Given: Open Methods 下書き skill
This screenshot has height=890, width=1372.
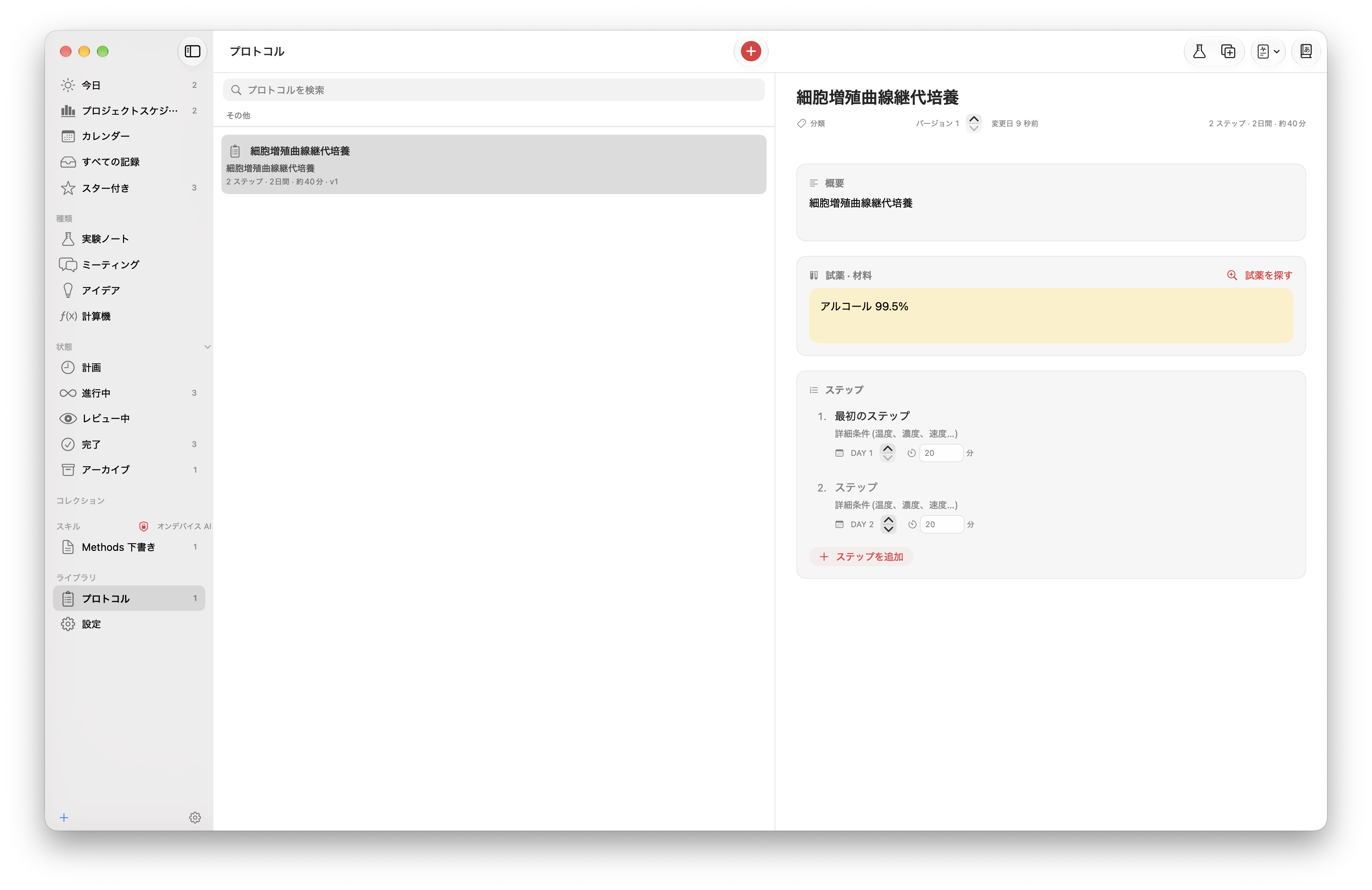Looking at the screenshot, I should pos(129,547).
